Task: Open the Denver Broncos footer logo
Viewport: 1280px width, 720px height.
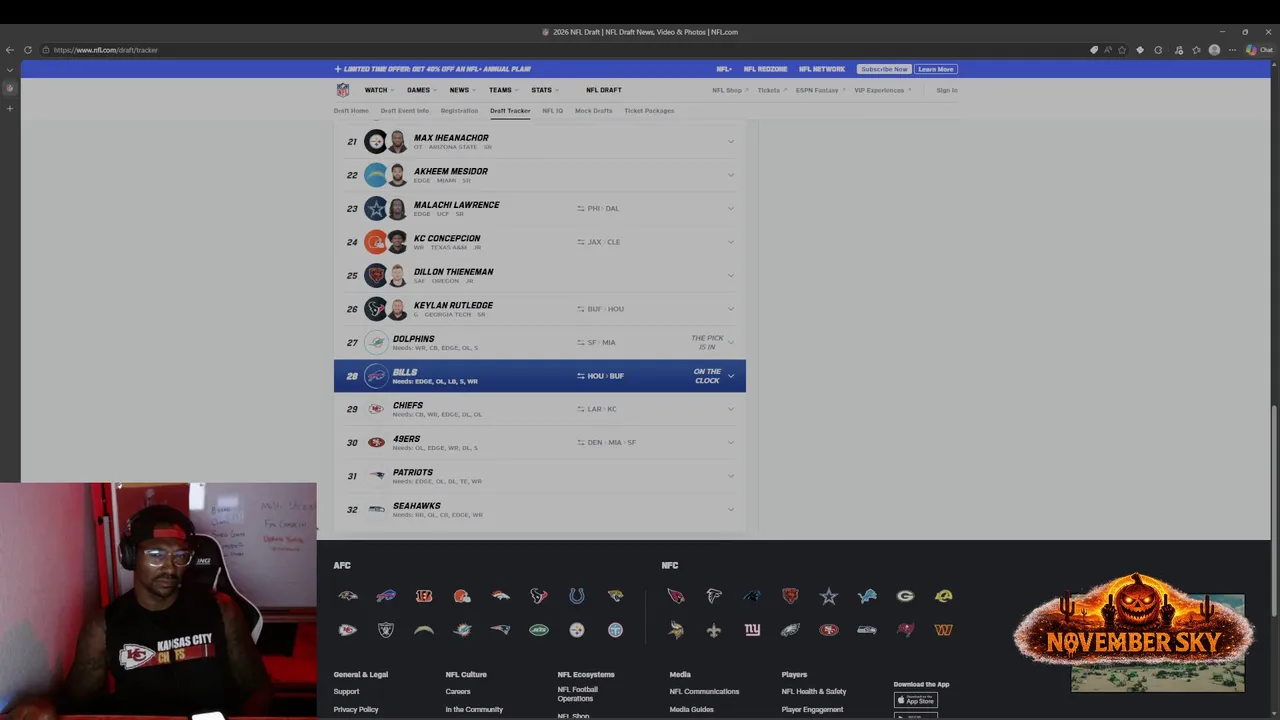Action: 500,596
